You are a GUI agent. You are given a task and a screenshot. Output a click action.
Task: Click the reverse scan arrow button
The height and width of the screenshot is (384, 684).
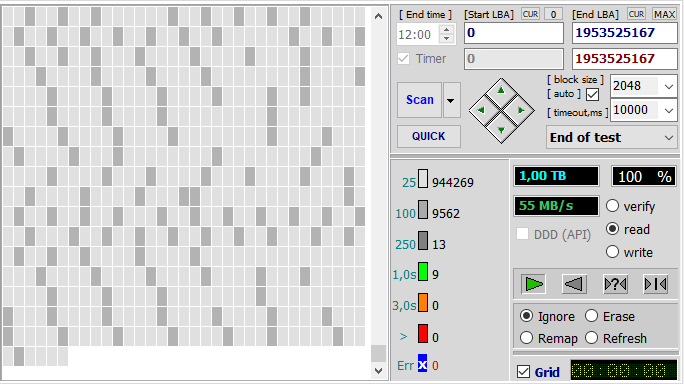click(574, 284)
